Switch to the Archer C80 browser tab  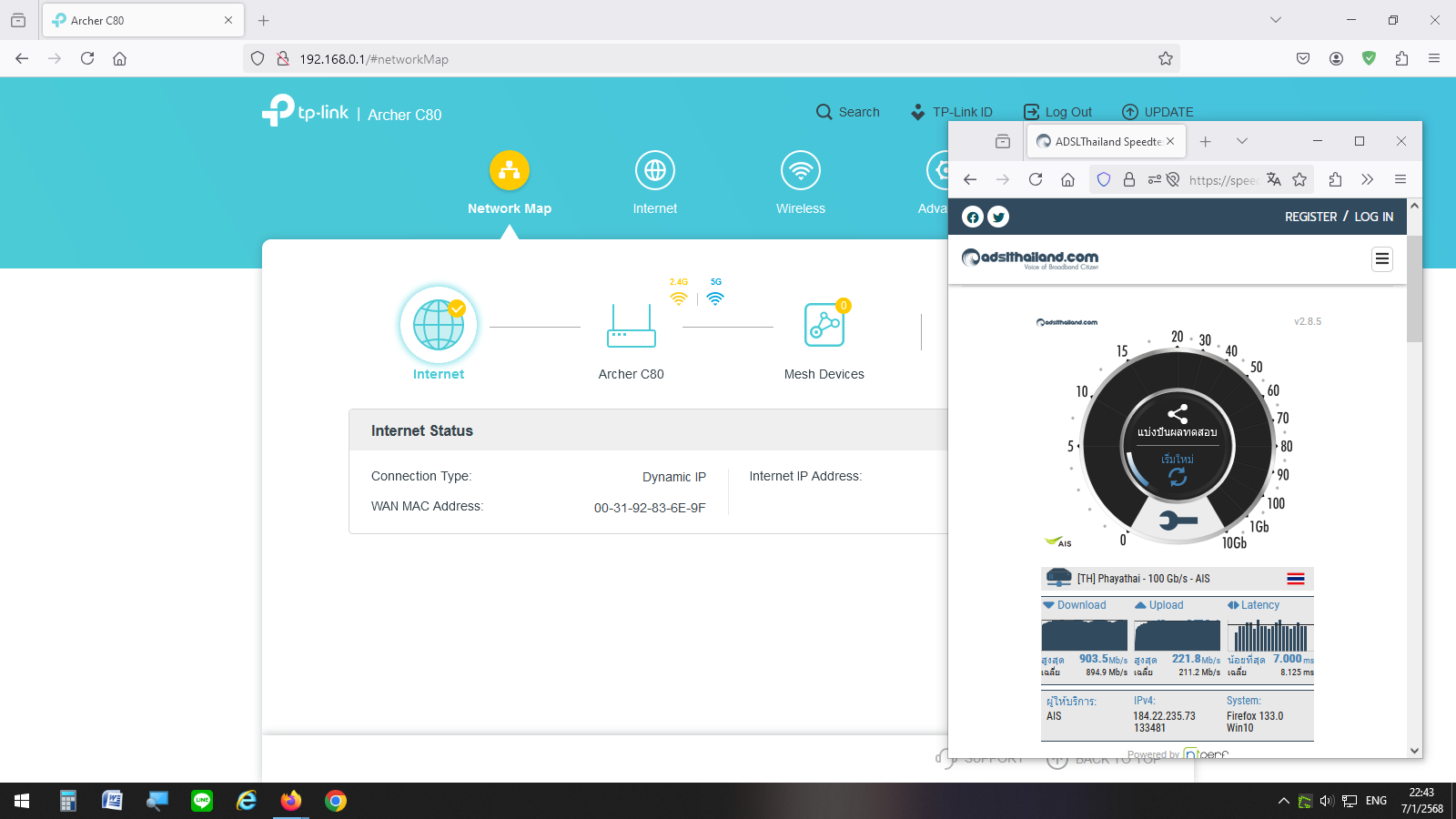tap(136, 20)
